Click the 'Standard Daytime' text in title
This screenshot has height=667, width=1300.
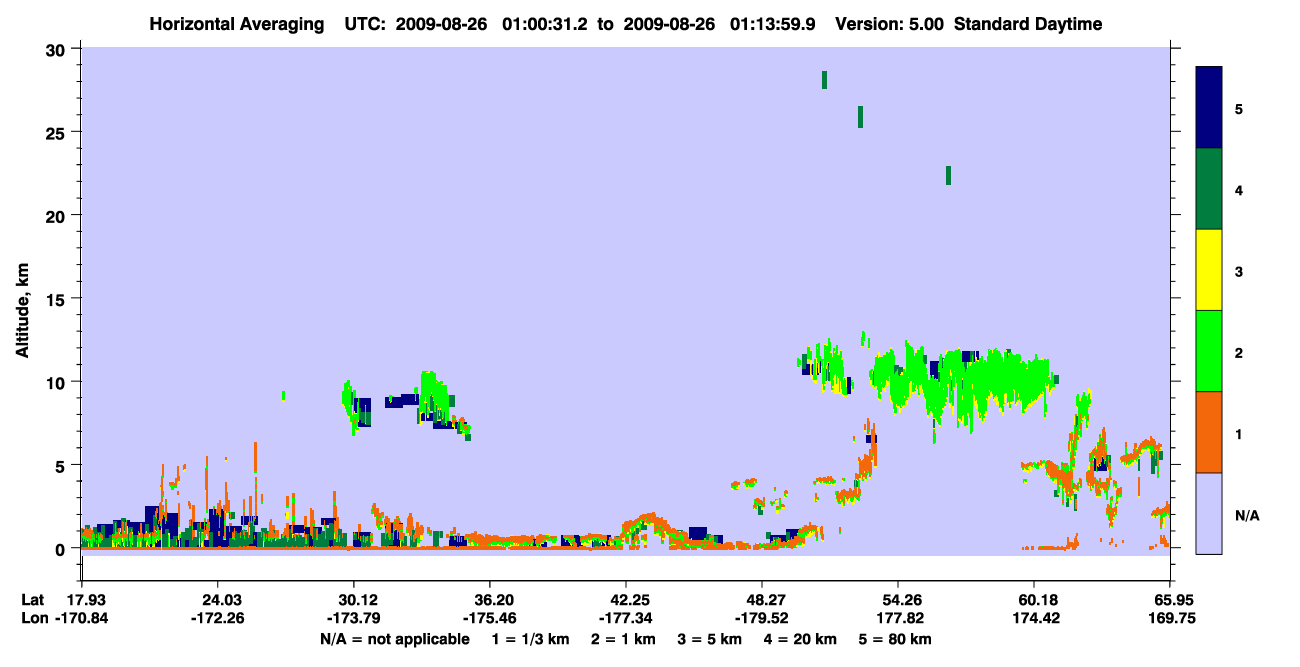coord(1028,24)
